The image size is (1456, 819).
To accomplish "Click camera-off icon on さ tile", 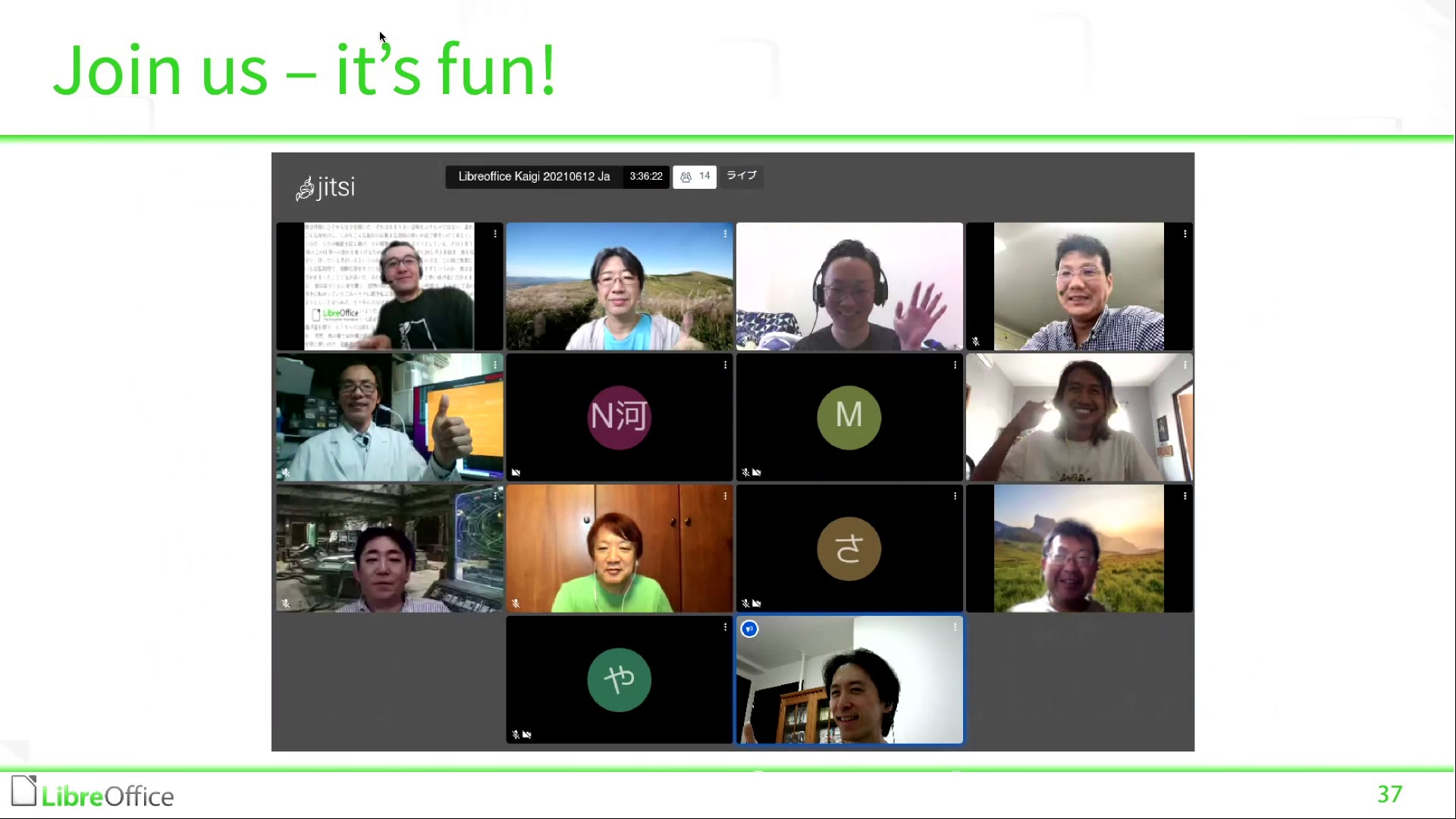I will [757, 604].
